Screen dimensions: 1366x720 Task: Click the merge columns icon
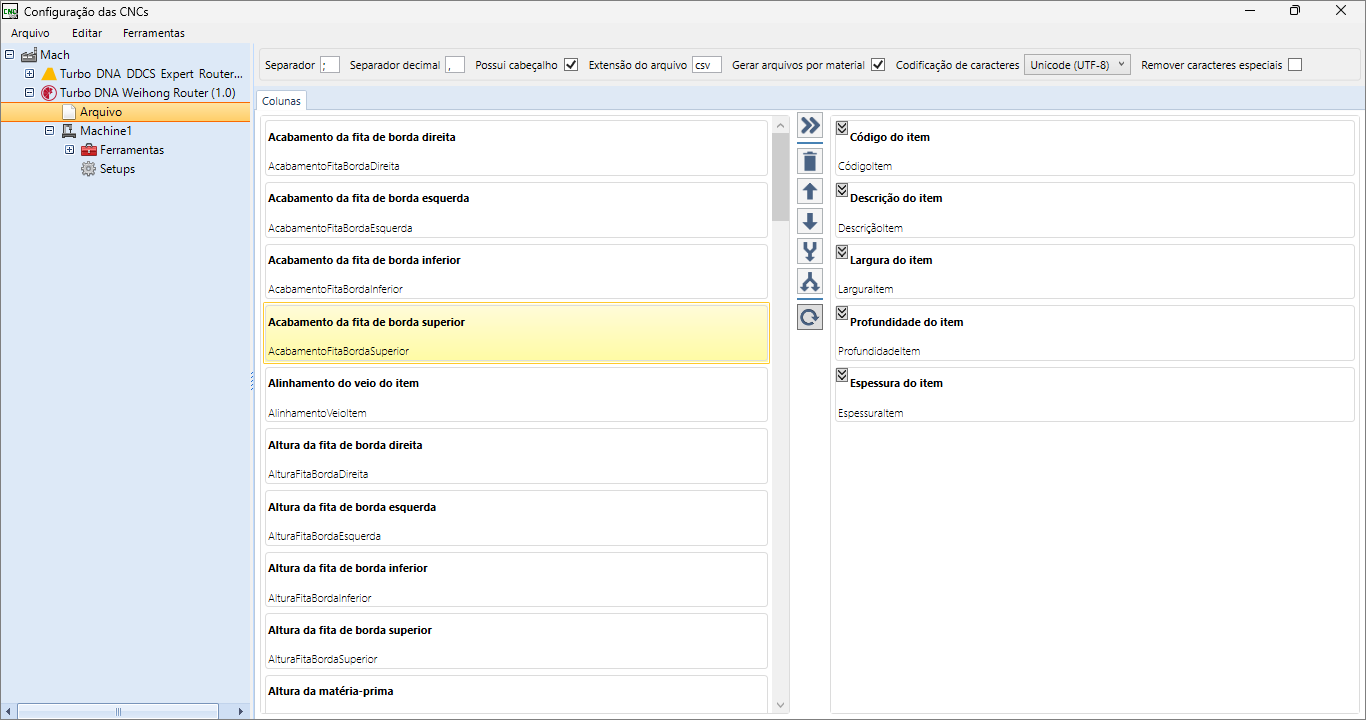point(810,251)
